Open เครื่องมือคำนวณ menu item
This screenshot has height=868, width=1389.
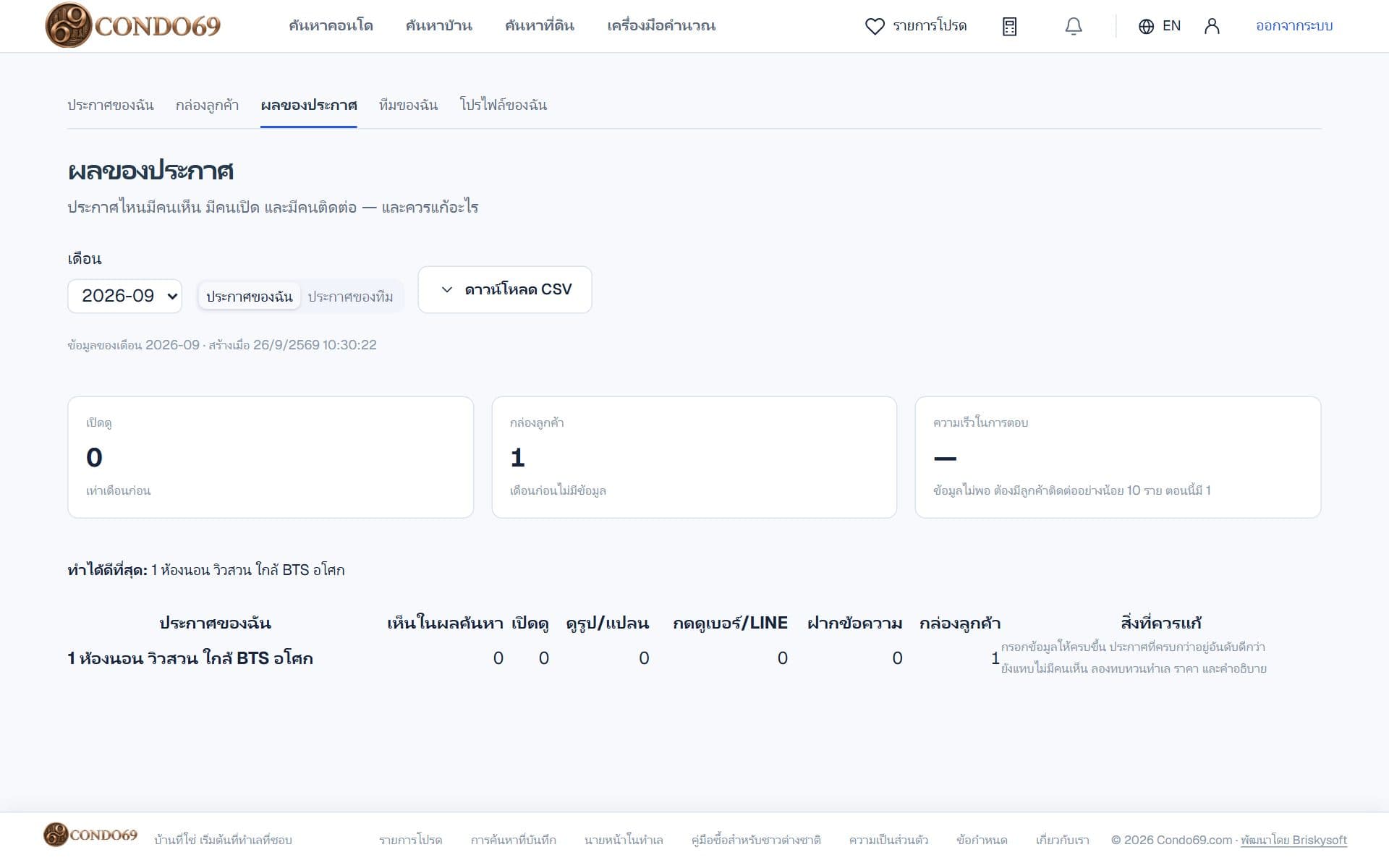click(661, 26)
